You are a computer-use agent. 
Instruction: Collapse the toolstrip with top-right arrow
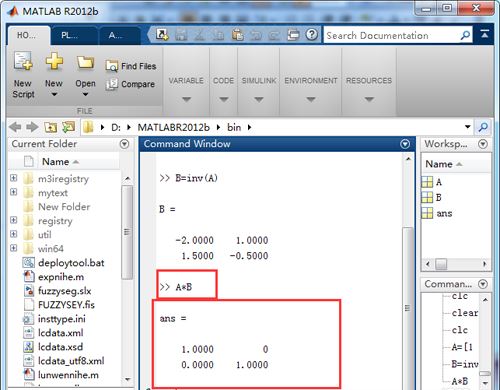point(485,34)
